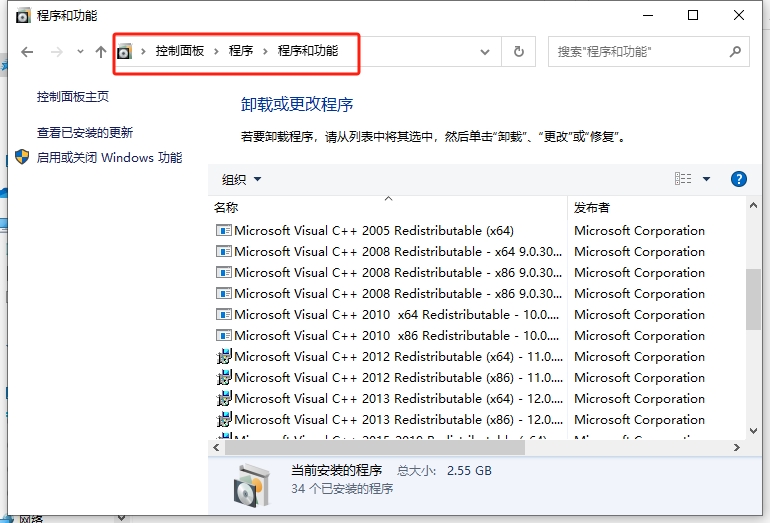Click scroll-up arrow of program list

753,206
